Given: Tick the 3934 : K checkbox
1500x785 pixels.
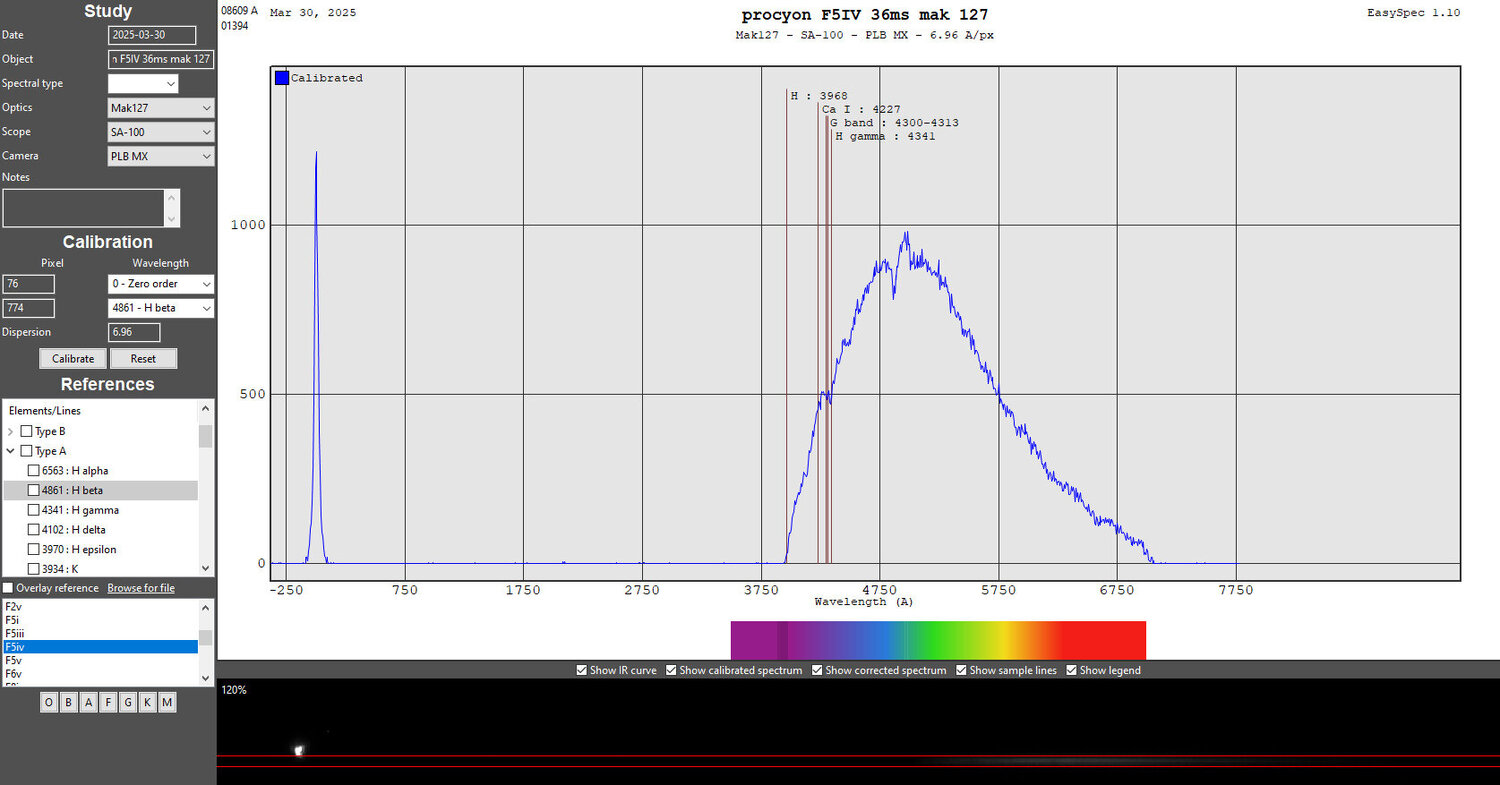Looking at the screenshot, I should (34, 569).
